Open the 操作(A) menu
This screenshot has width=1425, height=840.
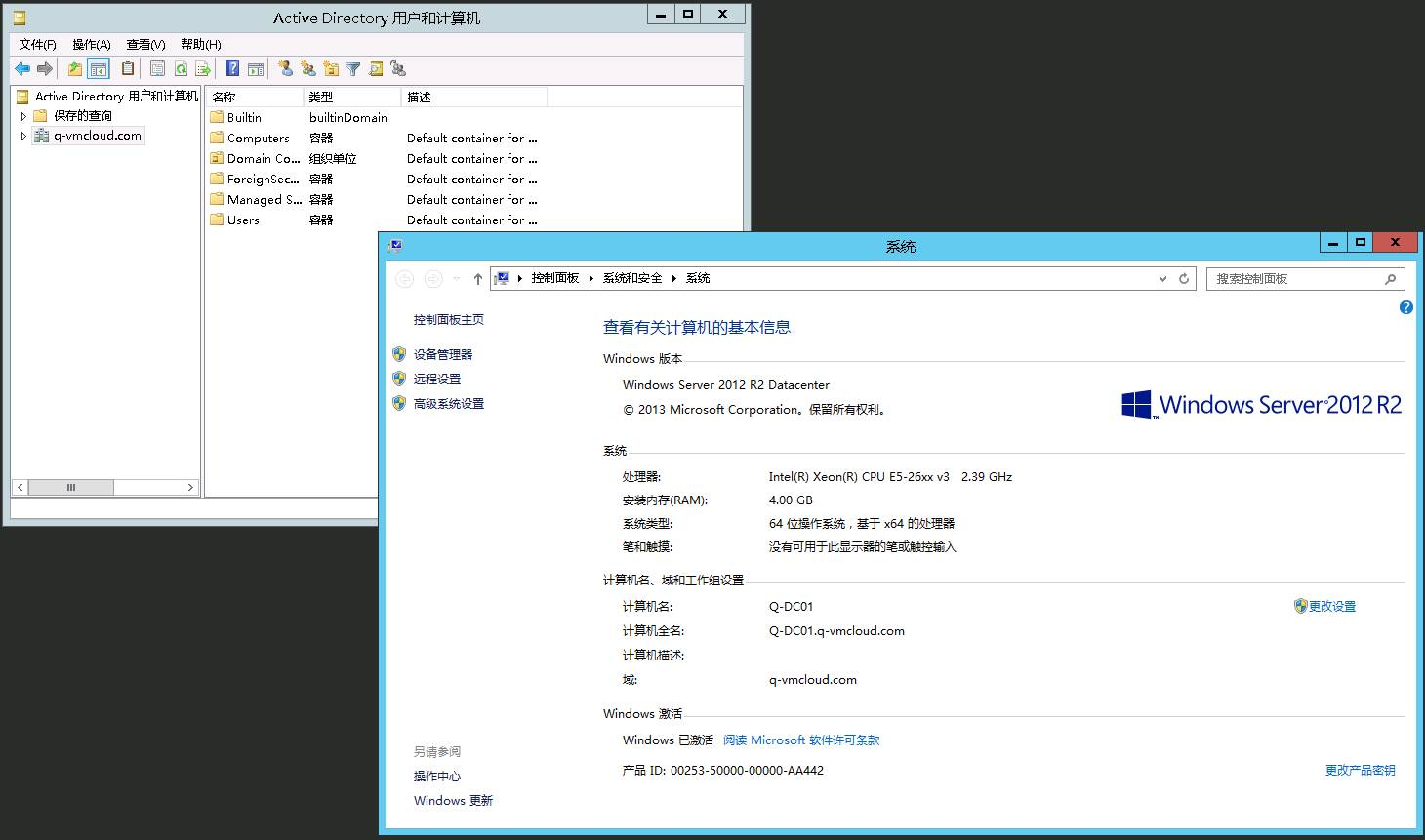click(92, 44)
